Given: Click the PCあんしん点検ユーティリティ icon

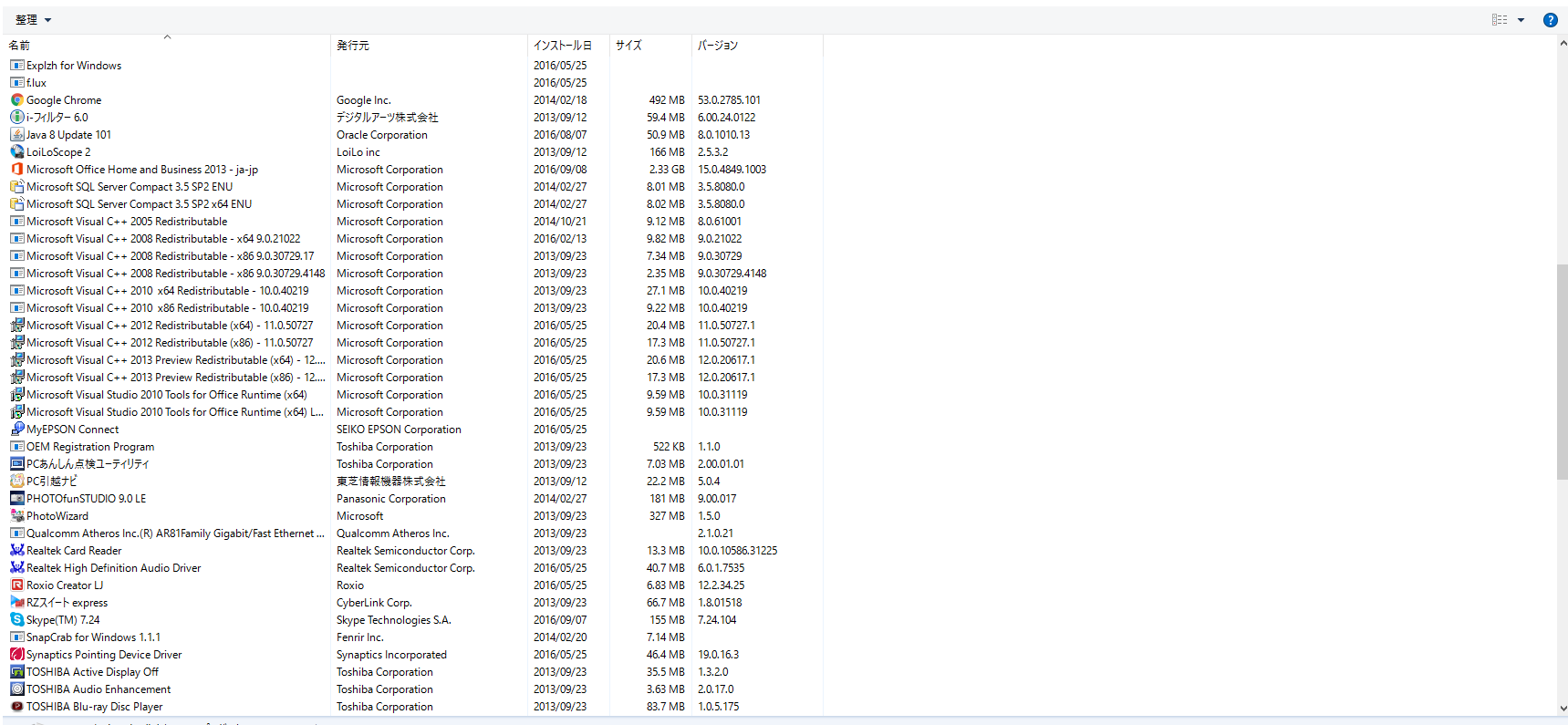Looking at the screenshot, I should (17, 464).
